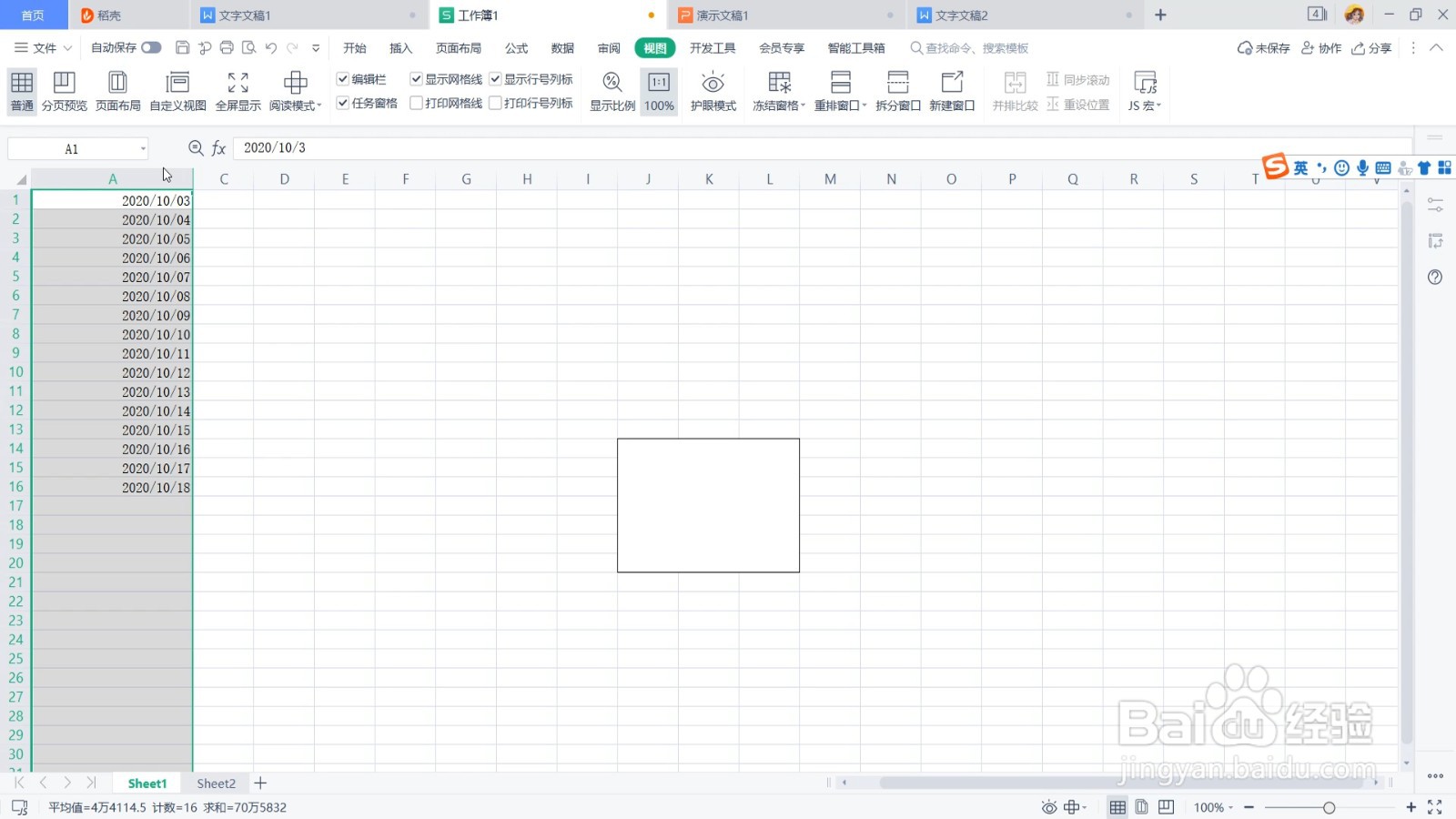1456x819 pixels.
Task: Click the status bar eye protection icon
Action: pos(1049,807)
